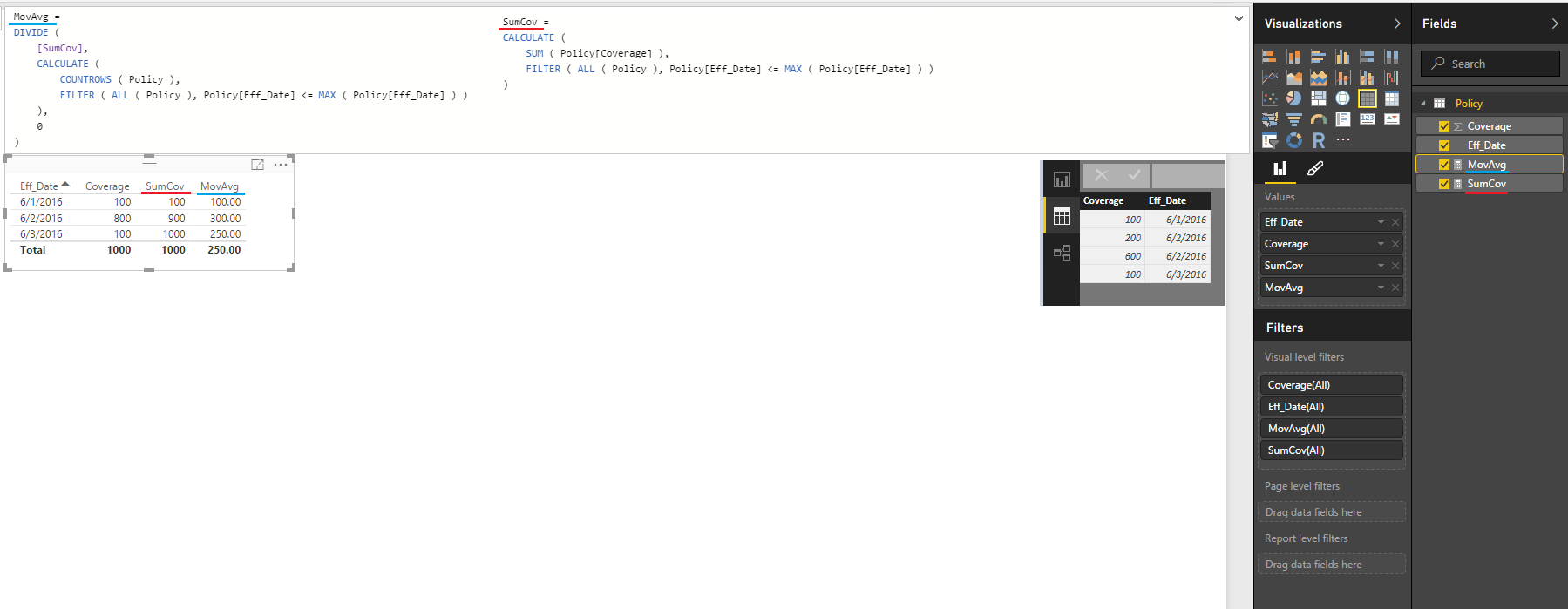Cancel the formula with the X button
Screen dimensions: 1568x609
tap(1101, 175)
